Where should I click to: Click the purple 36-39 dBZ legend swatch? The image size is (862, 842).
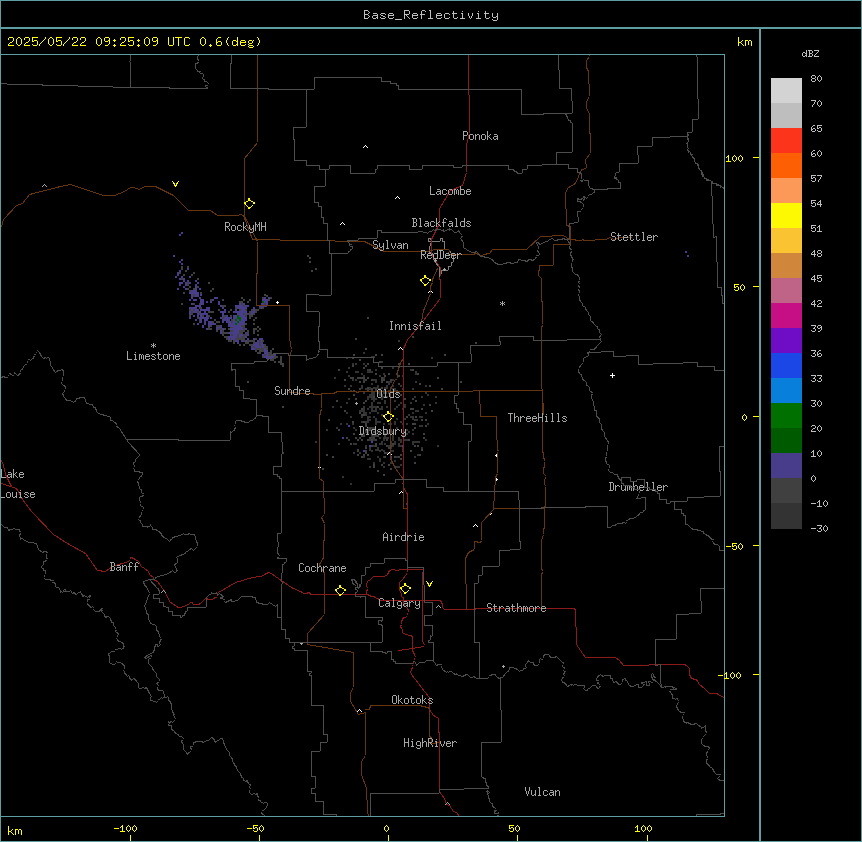(786, 341)
